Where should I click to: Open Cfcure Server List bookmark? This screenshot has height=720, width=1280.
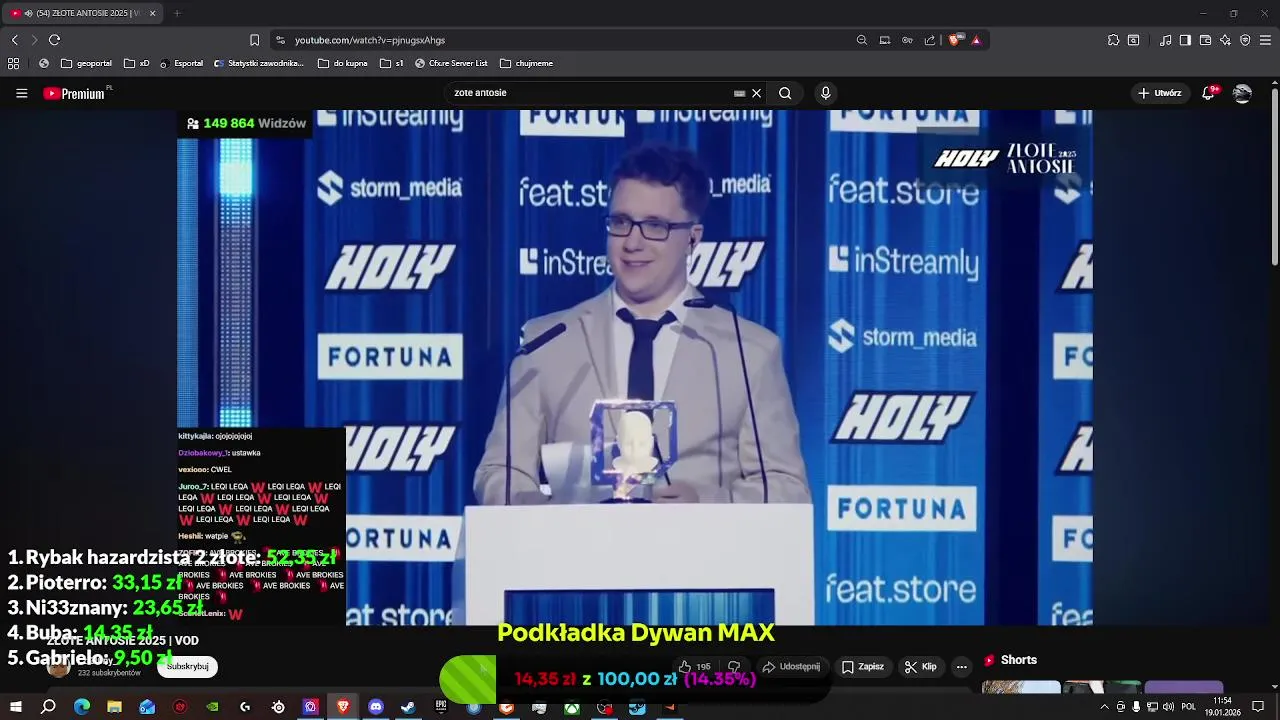(x=451, y=63)
